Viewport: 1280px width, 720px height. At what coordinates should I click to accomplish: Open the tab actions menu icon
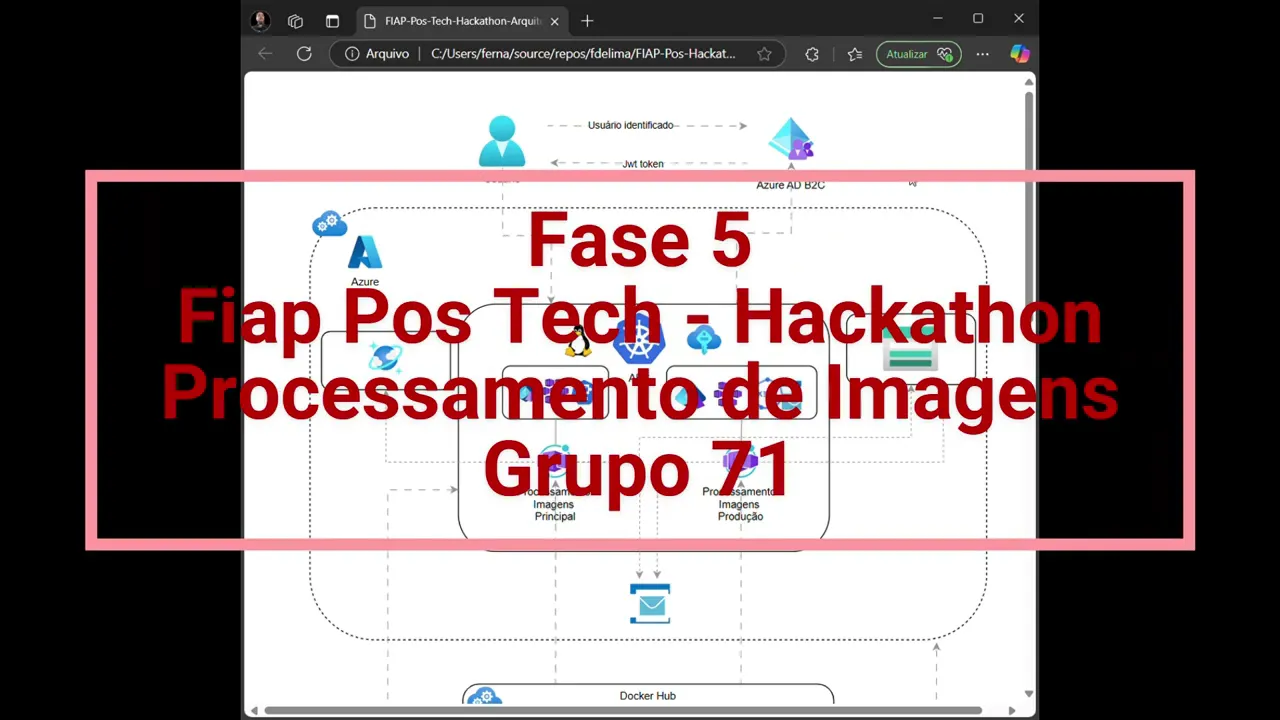click(x=332, y=20)
